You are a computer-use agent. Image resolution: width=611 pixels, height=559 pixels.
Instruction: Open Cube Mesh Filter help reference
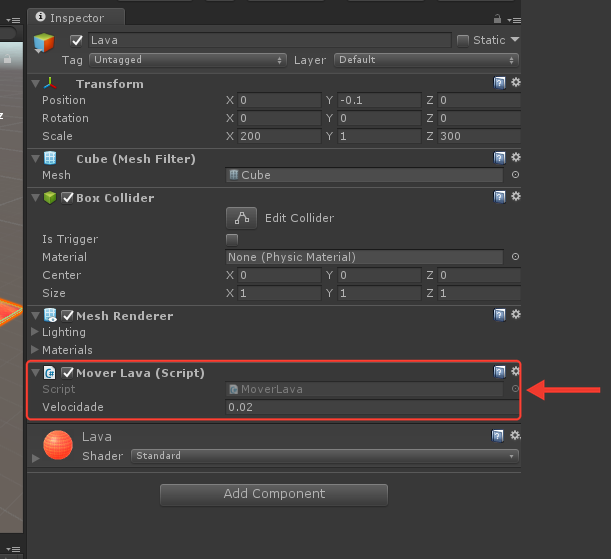click(x=499, y=158)
